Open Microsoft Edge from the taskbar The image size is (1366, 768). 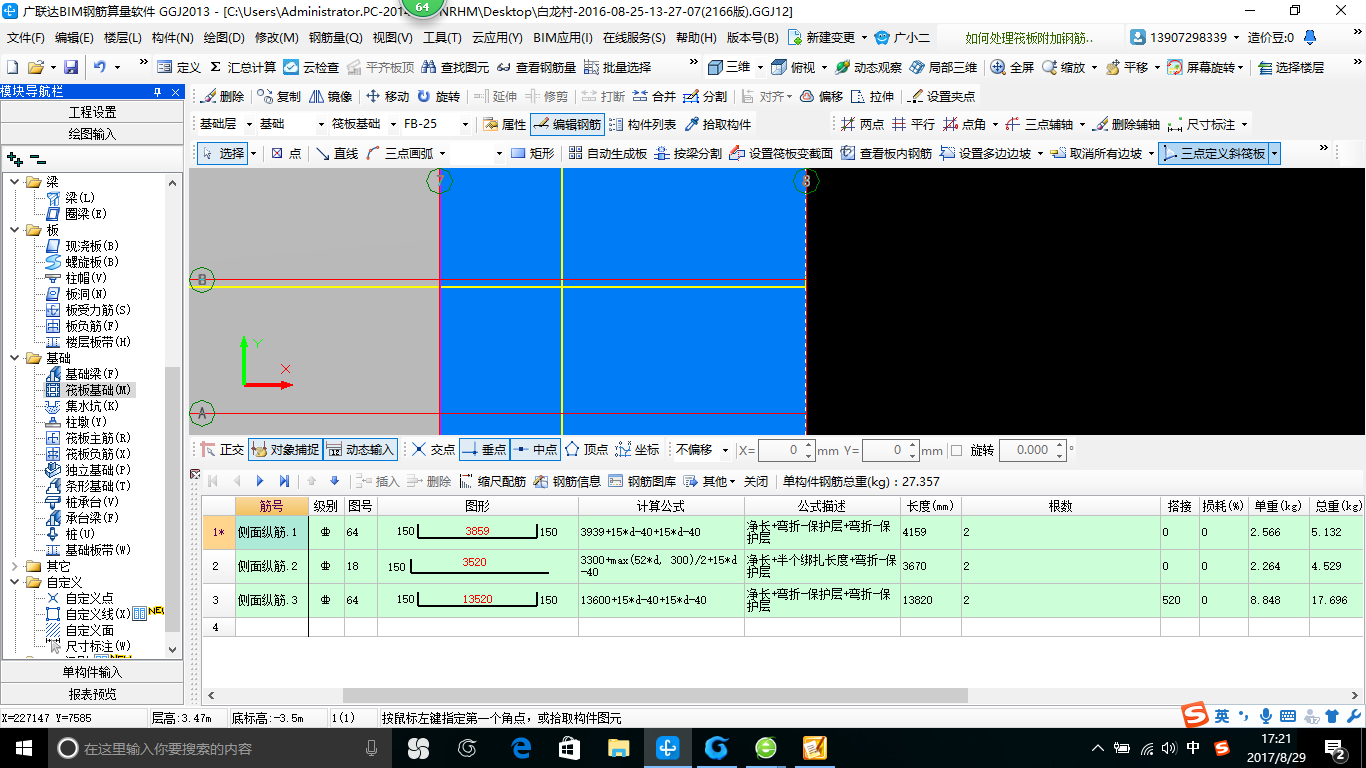520,748
